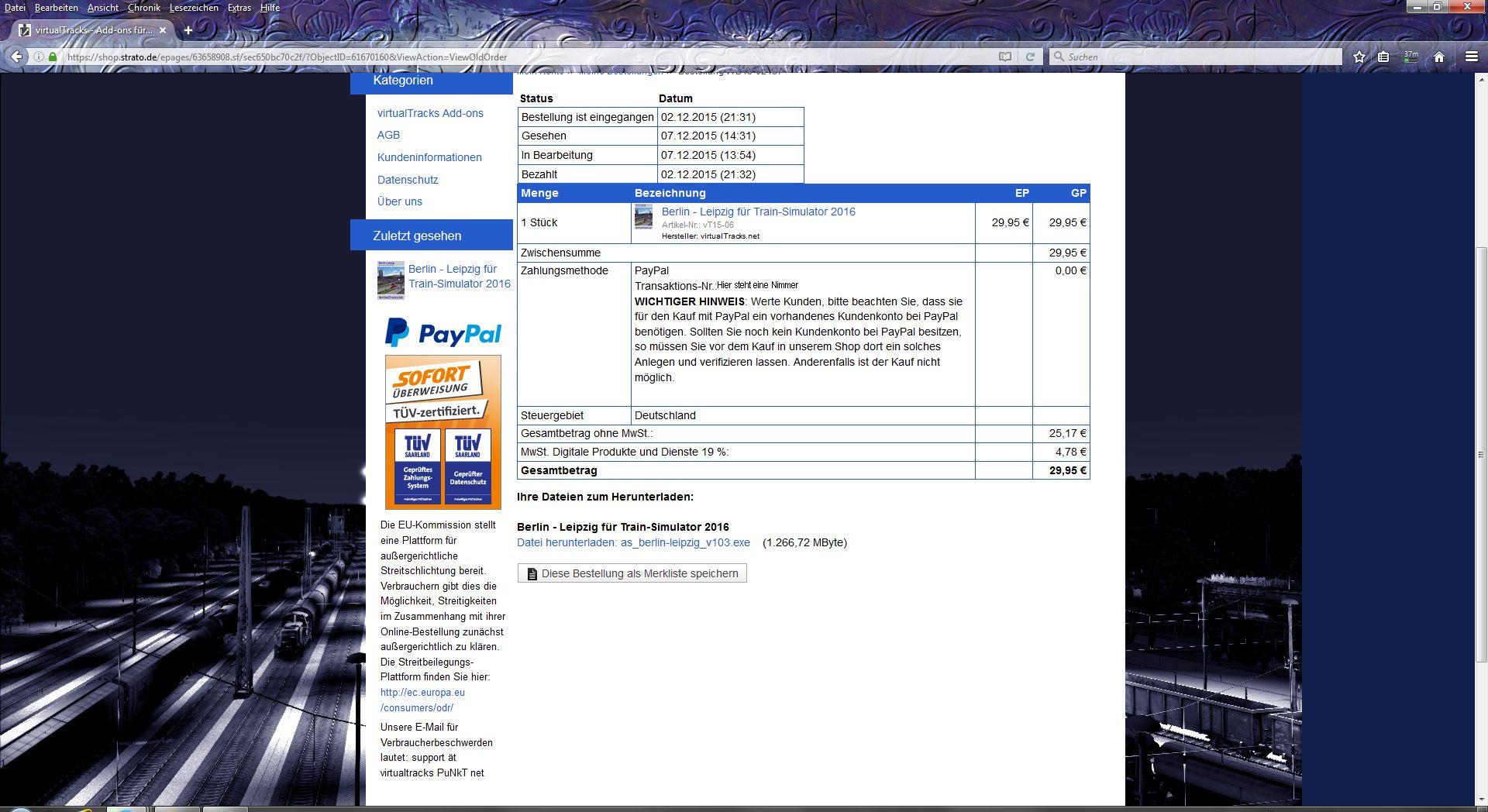Open the hamburger menu icon
Image resolution: width=1488 pixels, height=812 pixels.
[1472, 57]
